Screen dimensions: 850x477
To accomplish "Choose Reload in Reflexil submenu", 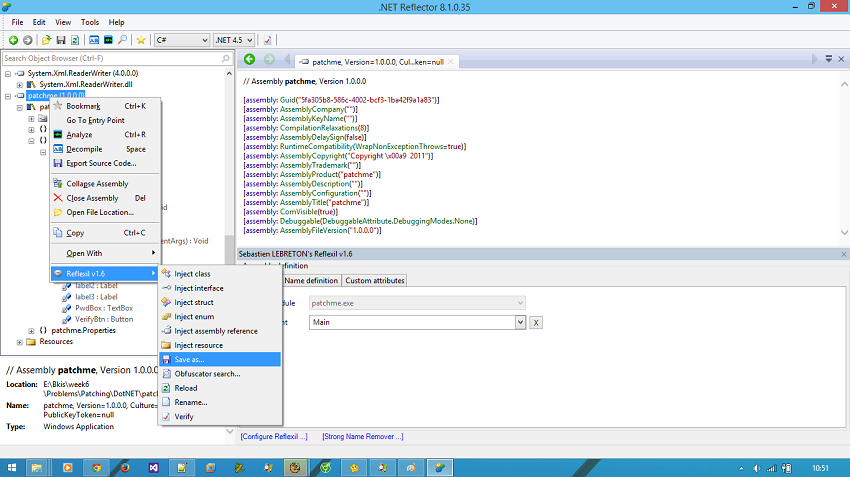I will coord(220,388).
